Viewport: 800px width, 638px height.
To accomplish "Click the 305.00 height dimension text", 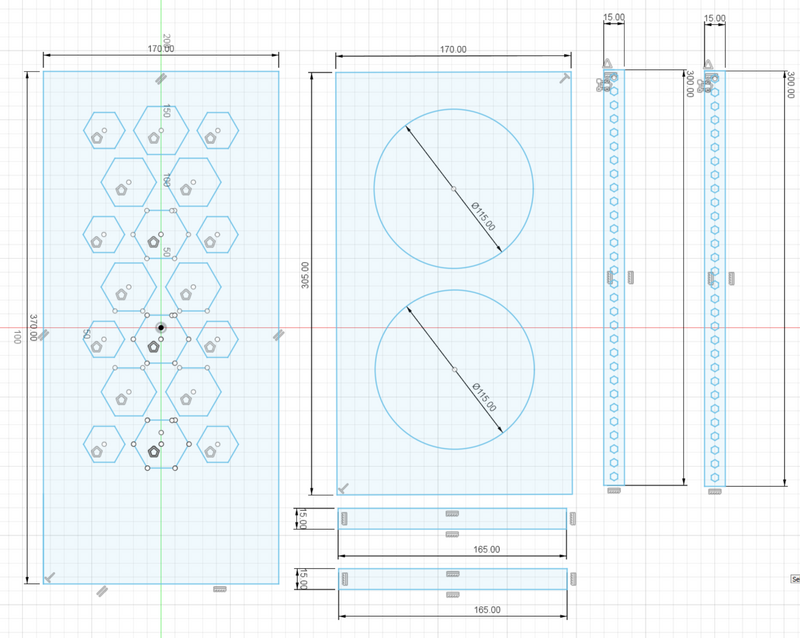I will point(305,275).
